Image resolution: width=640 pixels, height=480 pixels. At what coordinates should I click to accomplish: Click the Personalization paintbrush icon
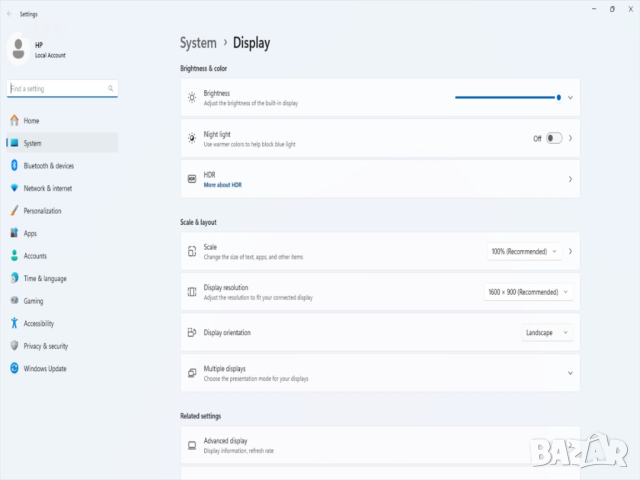pyautogui.click(x=14, y=211)
